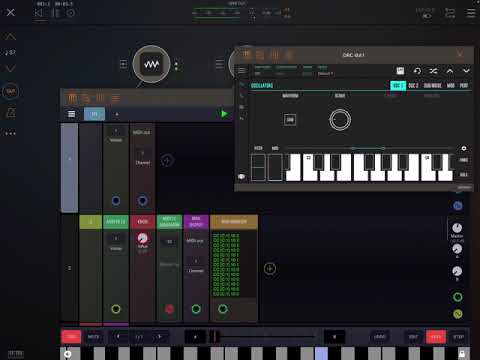Add a module to the first row
The height and width of the screenshot is (360, 480).
167,161
